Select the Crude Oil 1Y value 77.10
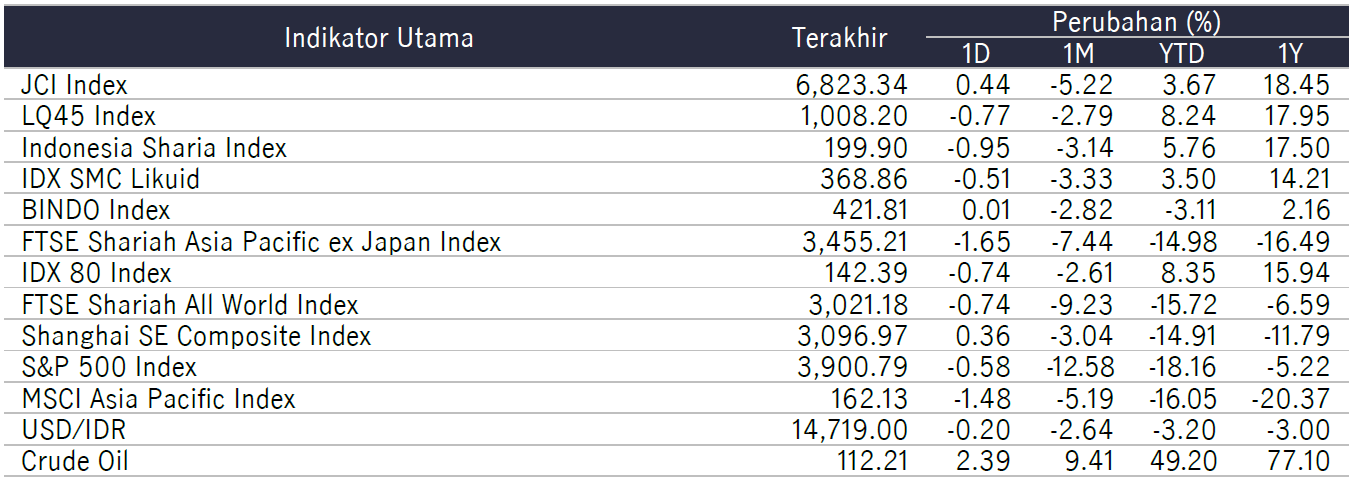The height and width of the screenshot is (482, 1357). coord(1297,461)
